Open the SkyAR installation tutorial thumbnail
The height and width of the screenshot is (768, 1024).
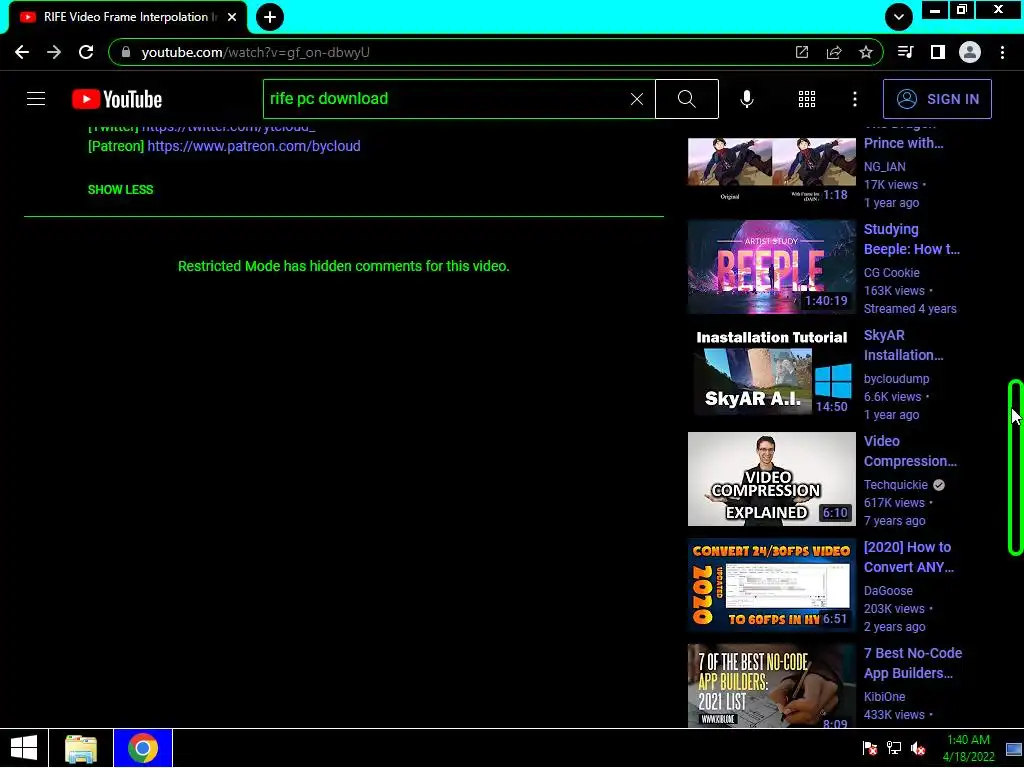click(x=772, y=373)
